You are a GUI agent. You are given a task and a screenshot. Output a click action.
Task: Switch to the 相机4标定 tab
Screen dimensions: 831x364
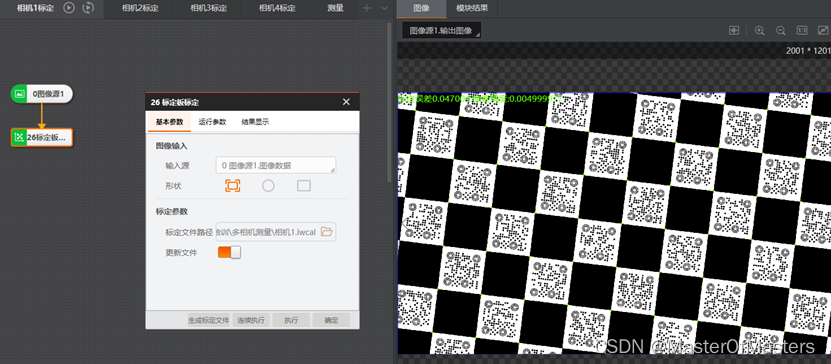pyautogui.click(x=277, y=8)
